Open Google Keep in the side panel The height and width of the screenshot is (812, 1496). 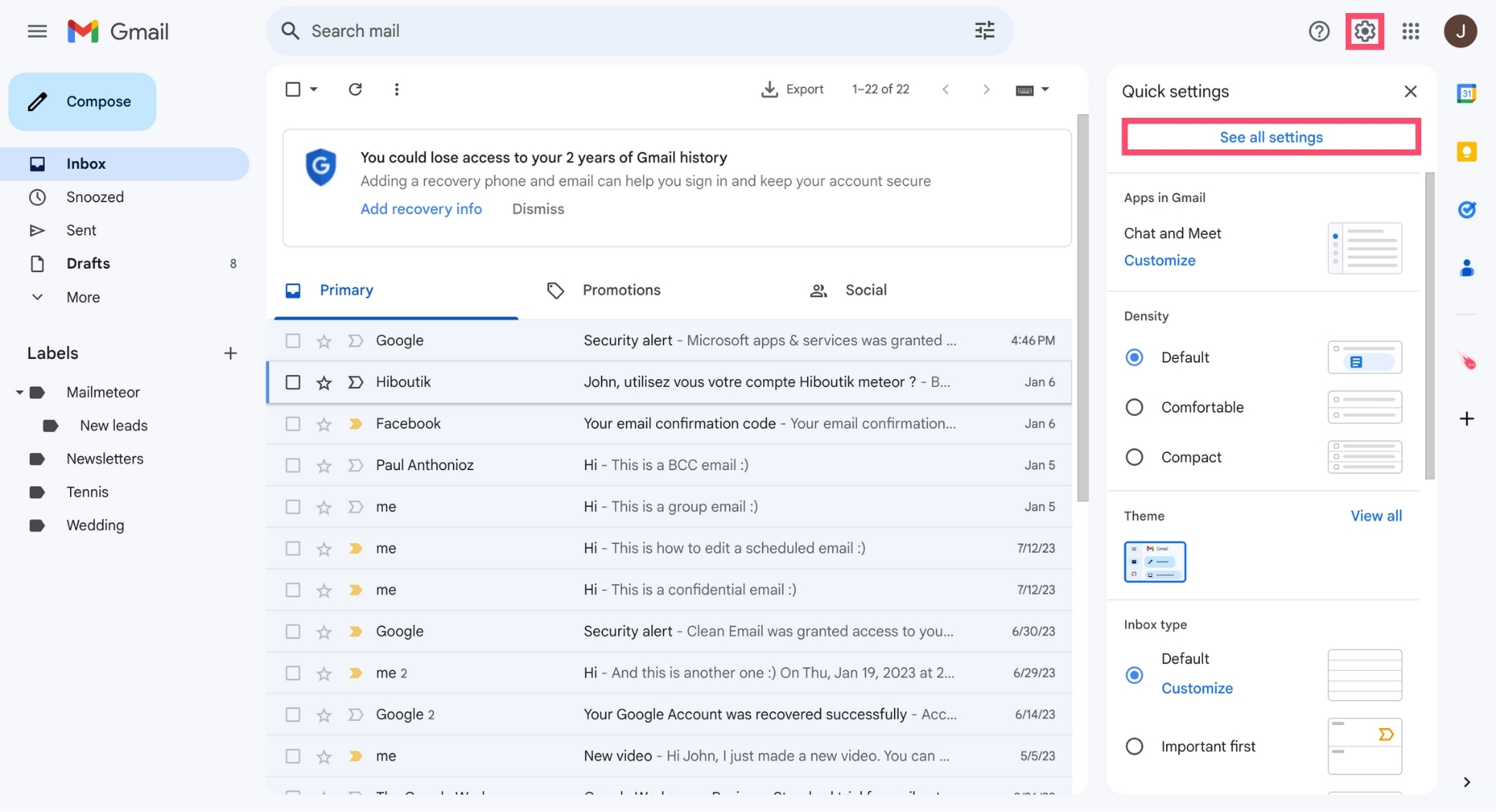click(1466, 152)
